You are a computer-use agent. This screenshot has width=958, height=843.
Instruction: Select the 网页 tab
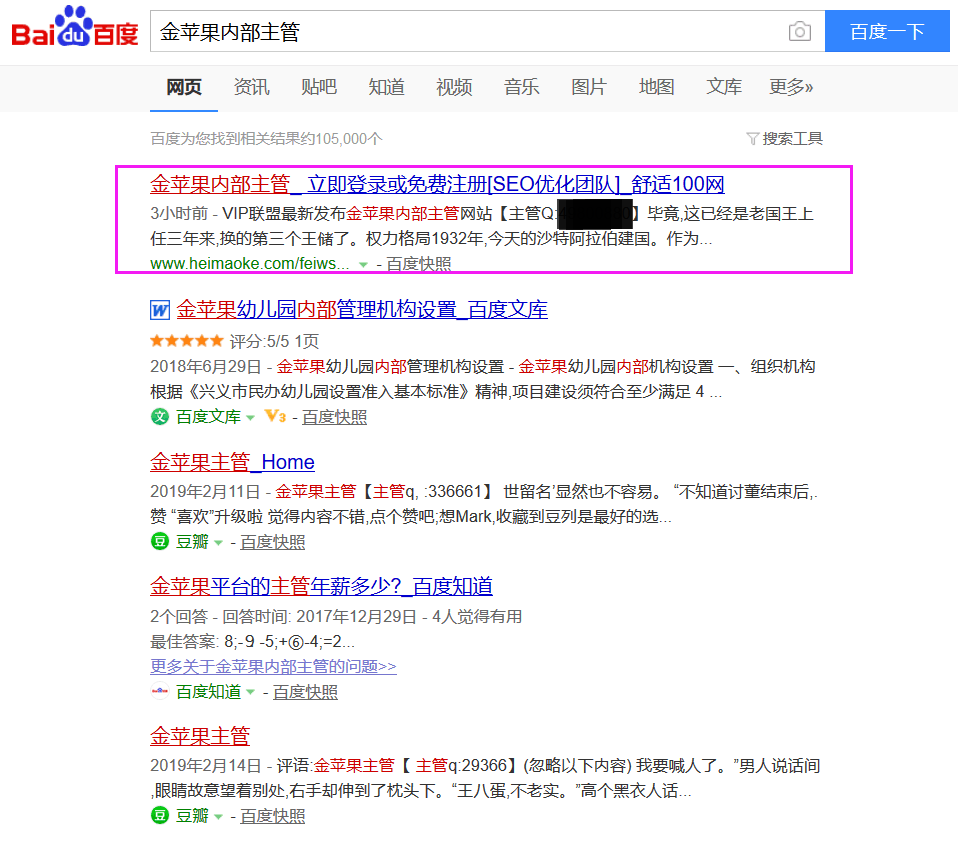184,87
